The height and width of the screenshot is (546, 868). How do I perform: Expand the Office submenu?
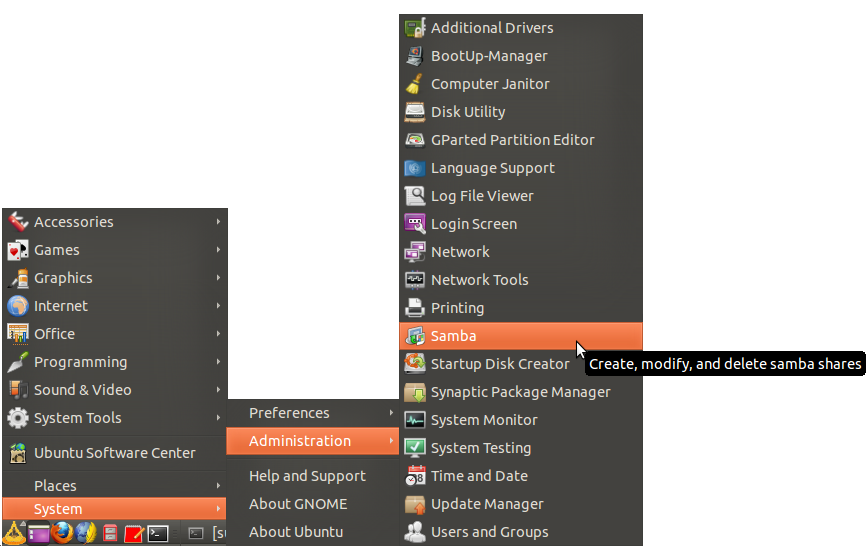click(x=115, y=334)
